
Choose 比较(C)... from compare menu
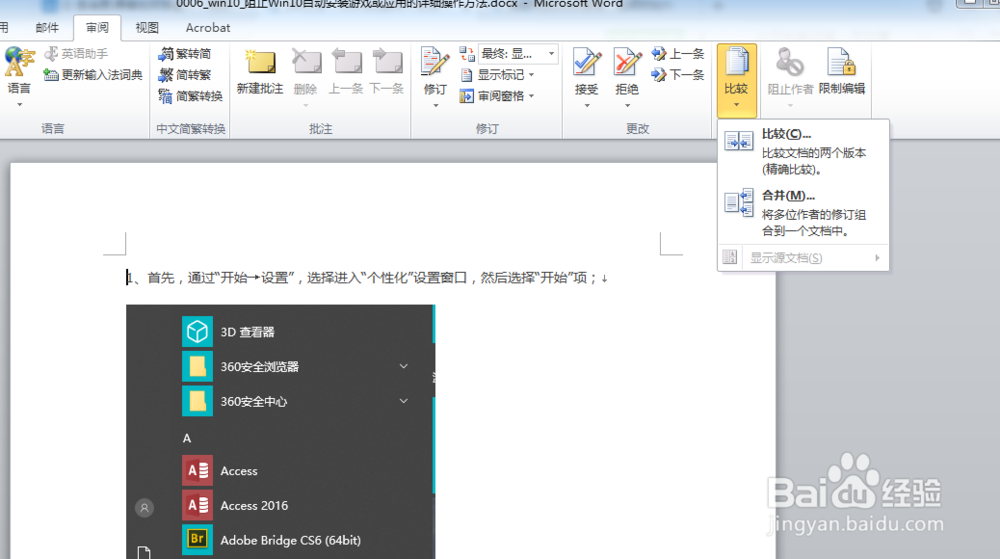click(803, 151)
